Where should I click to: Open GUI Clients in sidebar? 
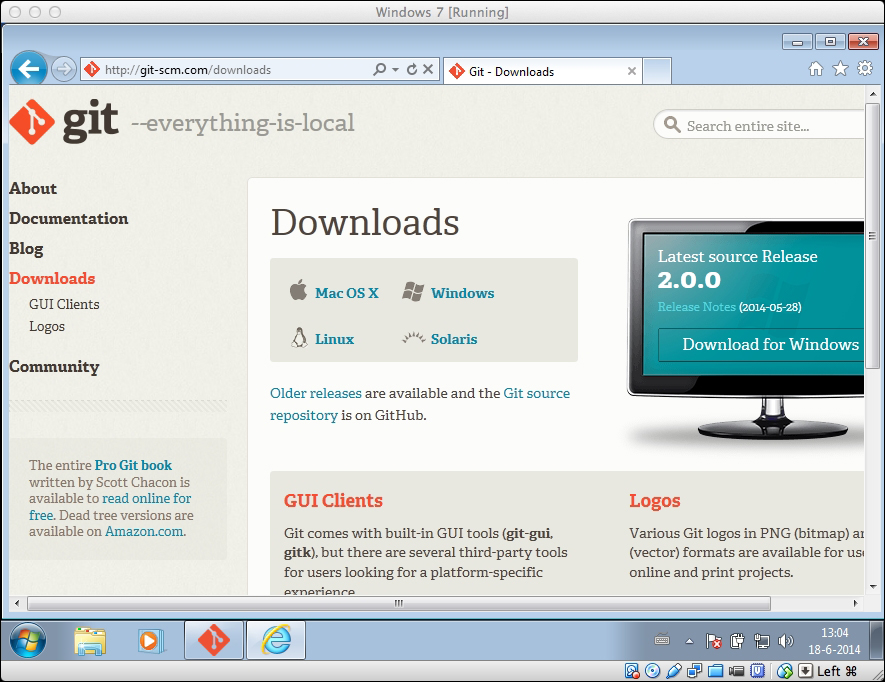coord(64,304)
